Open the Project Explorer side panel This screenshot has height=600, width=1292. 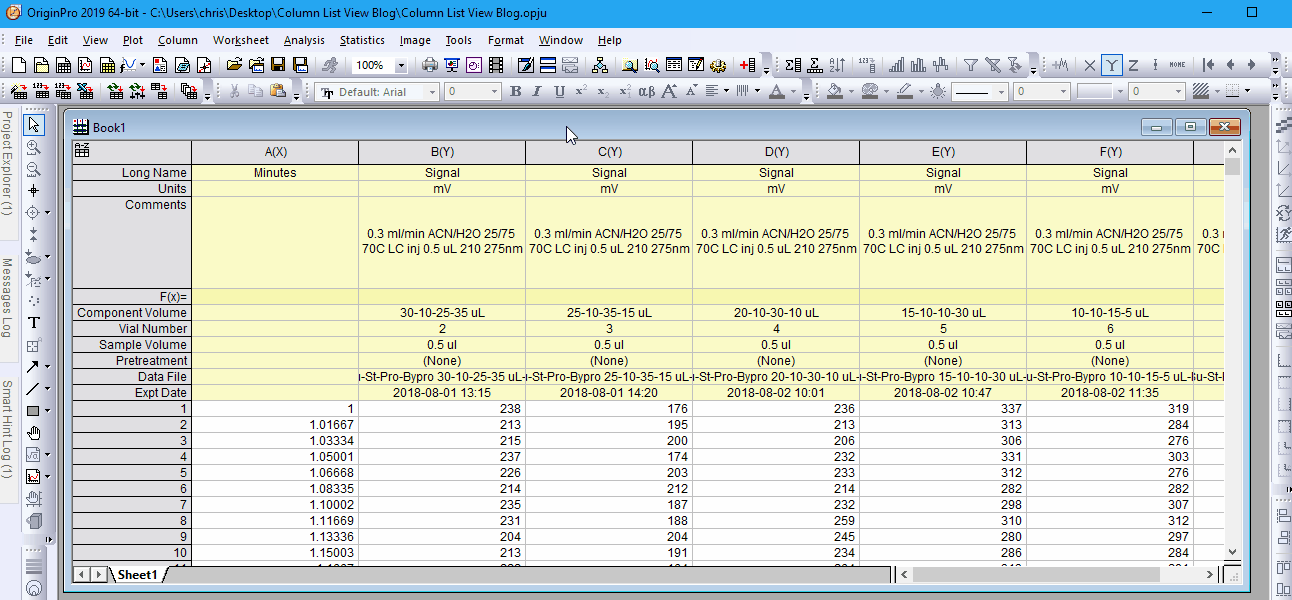click(x=7, y=163)
